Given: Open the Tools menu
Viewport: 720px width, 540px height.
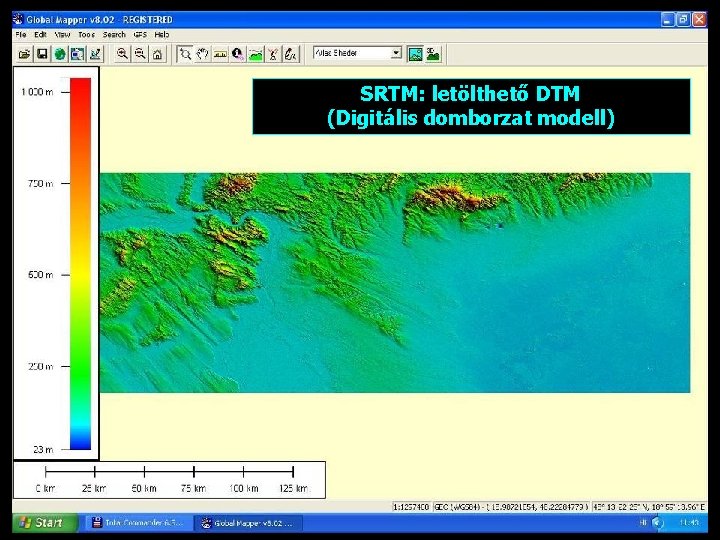Looking at the screenshot, I should [86, 34].
